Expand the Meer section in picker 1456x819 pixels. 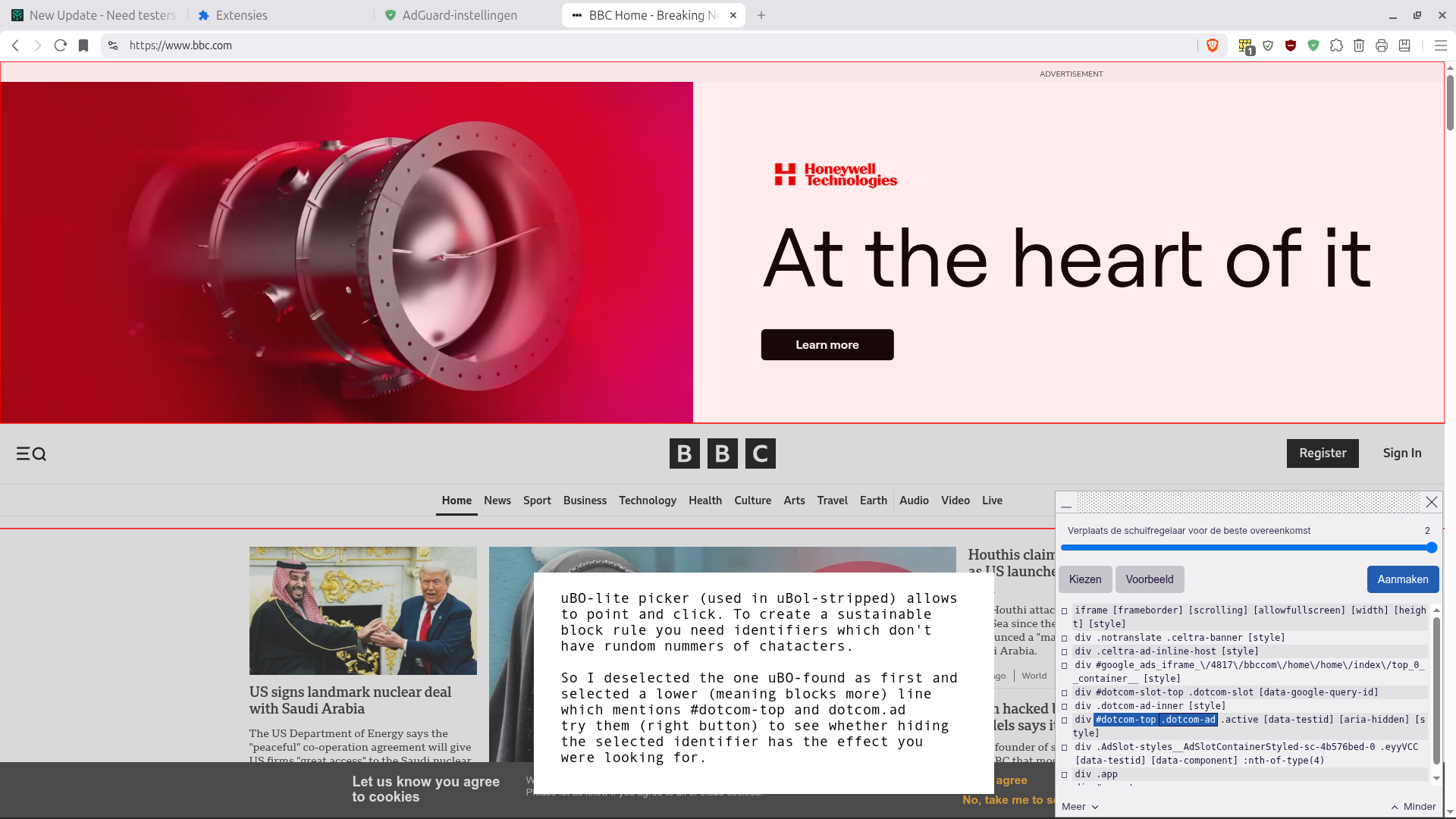pos(1080,806)
